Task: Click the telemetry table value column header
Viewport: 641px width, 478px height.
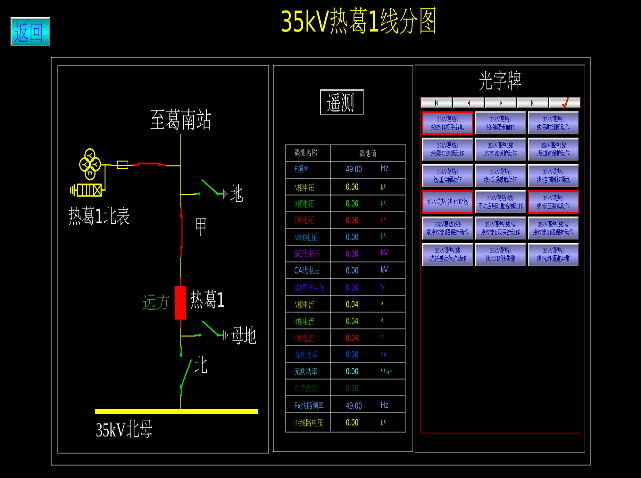Action: click(368, 153)
